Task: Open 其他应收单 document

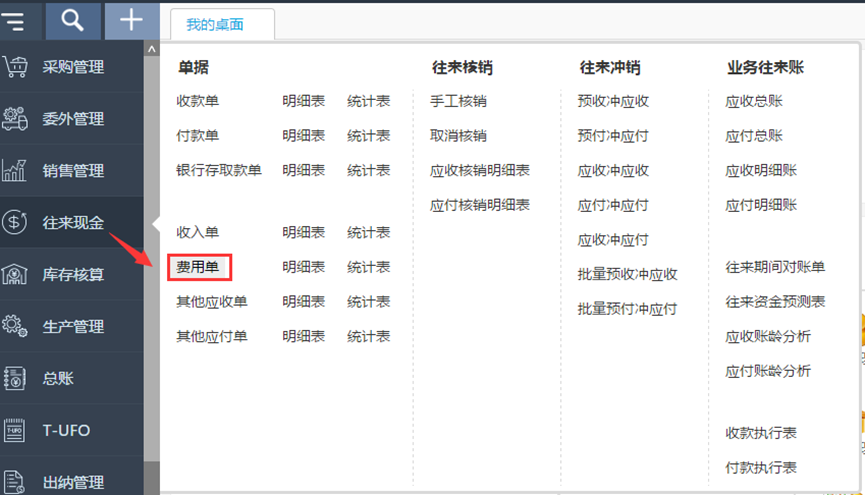Action: [212, 302]
